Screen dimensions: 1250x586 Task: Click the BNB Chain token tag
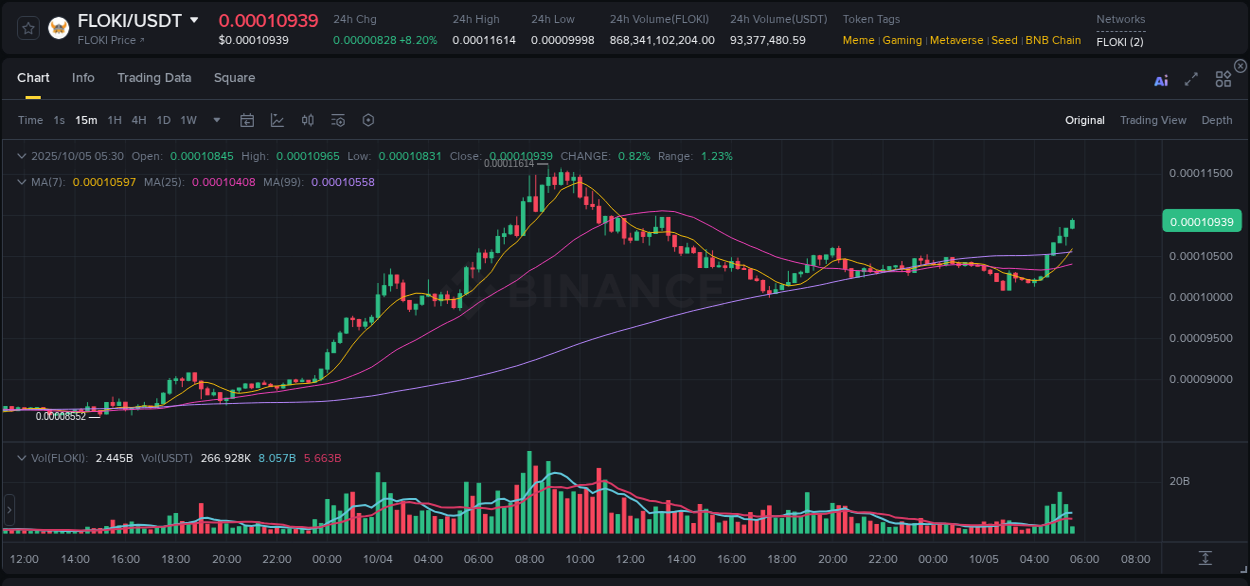pyautogui.click(x=1053, y=40)
